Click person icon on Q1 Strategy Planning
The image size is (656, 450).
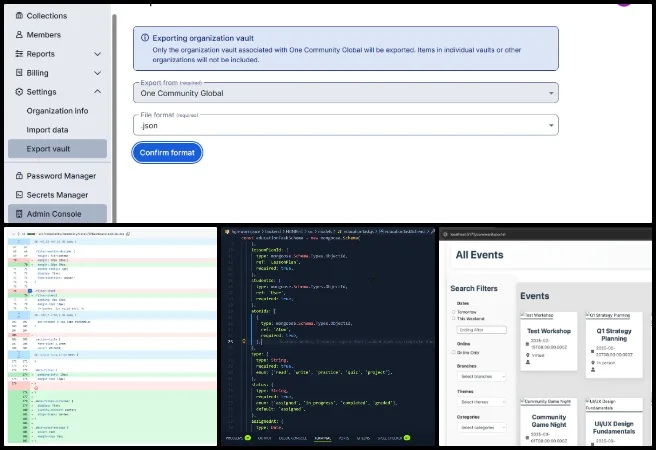593,370
